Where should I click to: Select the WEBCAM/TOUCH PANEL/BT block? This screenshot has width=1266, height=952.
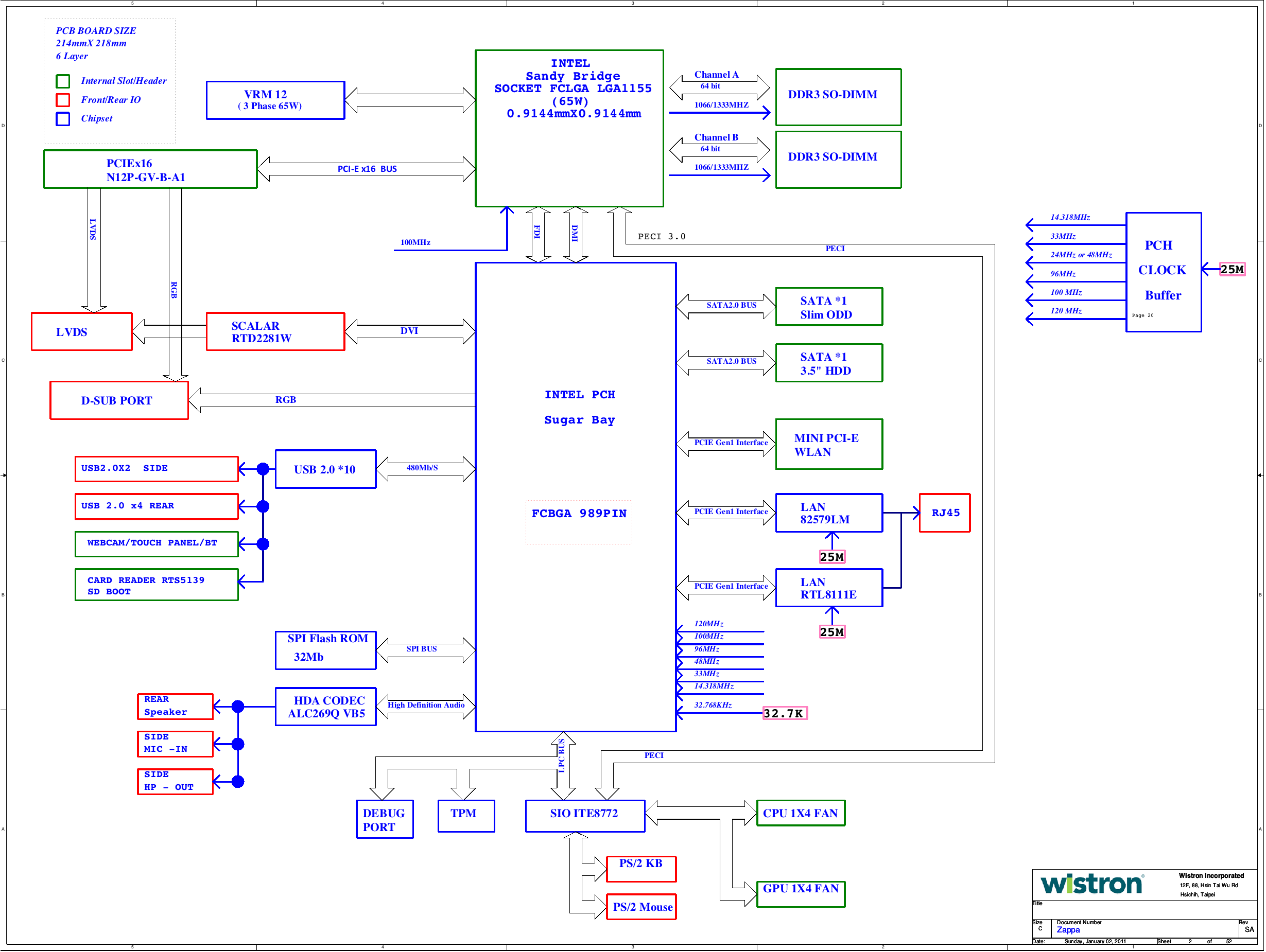[156, 544]
